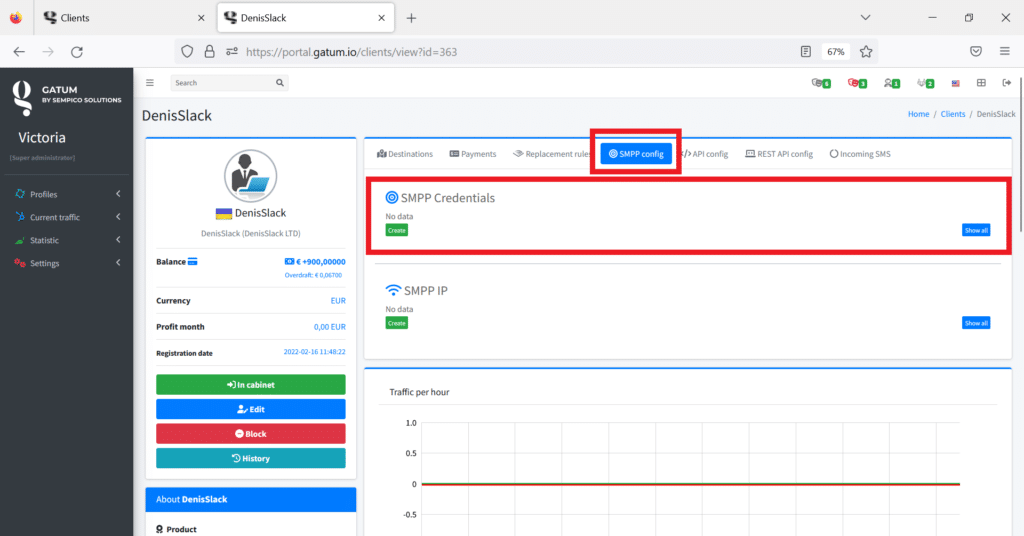Open the user notifications icon with badge 1
1024x536 pixels.
pyautogui.click(x=891, y=83)
